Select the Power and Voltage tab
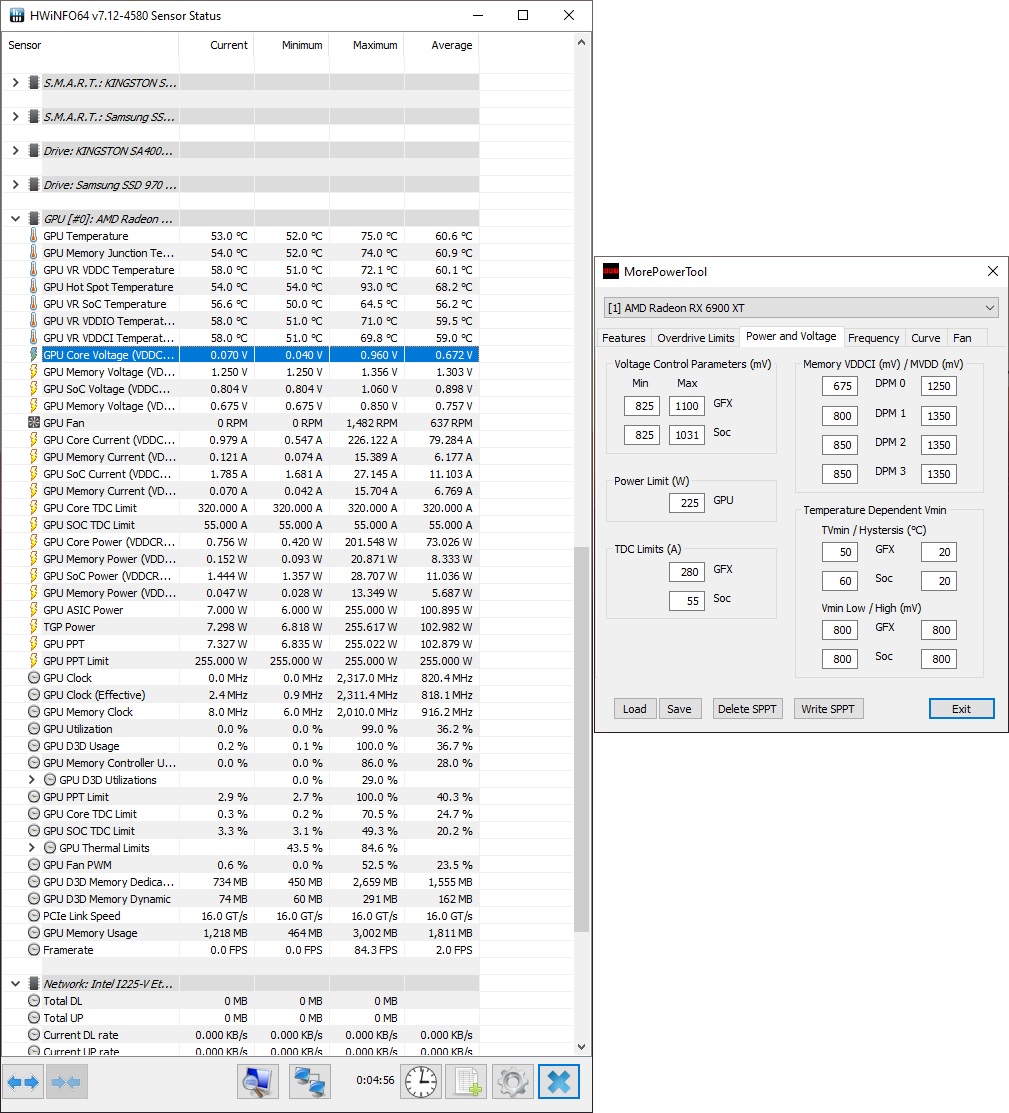This screenshot has width=1009, height=1113. pyautogui.click(x=791, y=336)
